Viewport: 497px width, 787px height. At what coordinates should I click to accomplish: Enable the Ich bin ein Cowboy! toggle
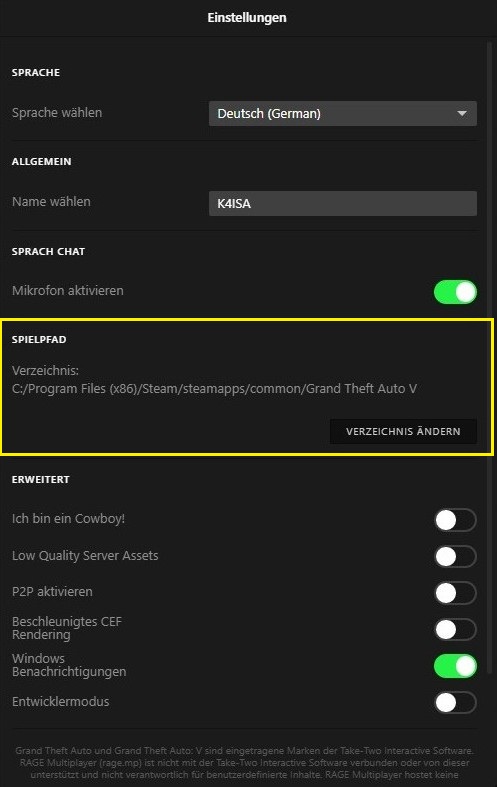(455, 520)
